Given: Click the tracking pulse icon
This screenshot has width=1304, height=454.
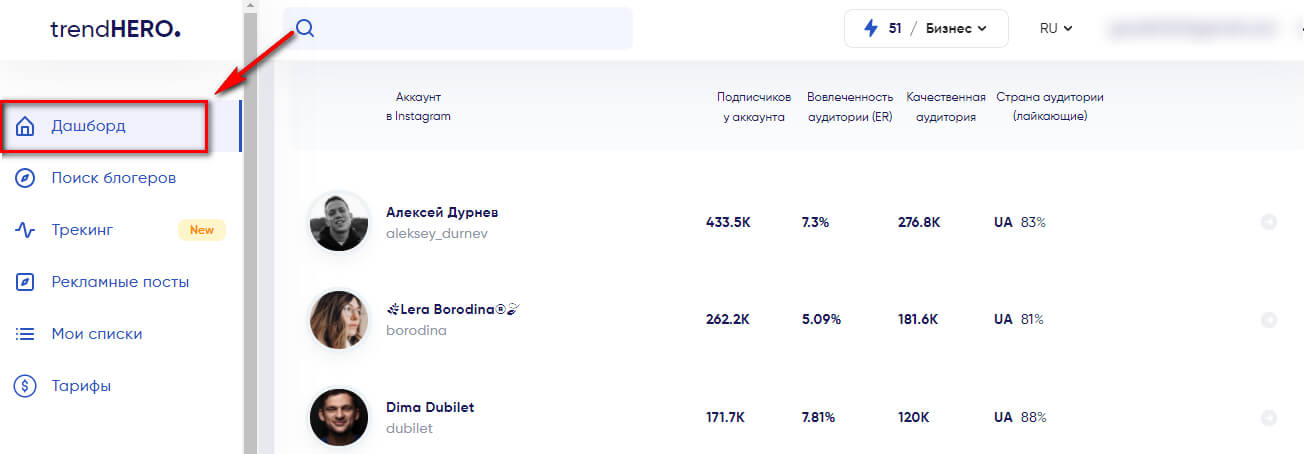Looking at the screenshot, I should pos(26,230).
